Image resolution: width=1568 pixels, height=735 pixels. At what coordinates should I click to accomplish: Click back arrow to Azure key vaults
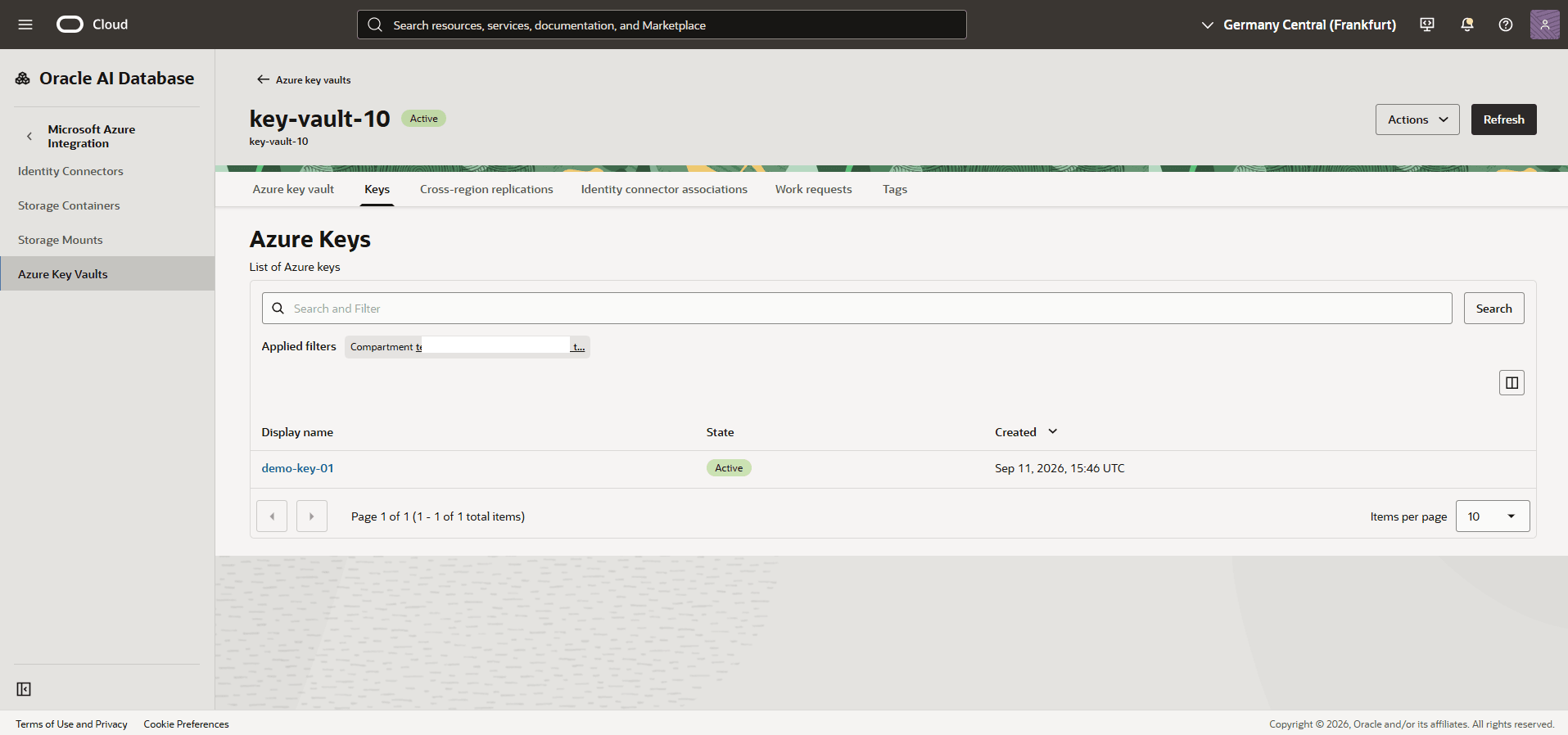pos(263,79)
